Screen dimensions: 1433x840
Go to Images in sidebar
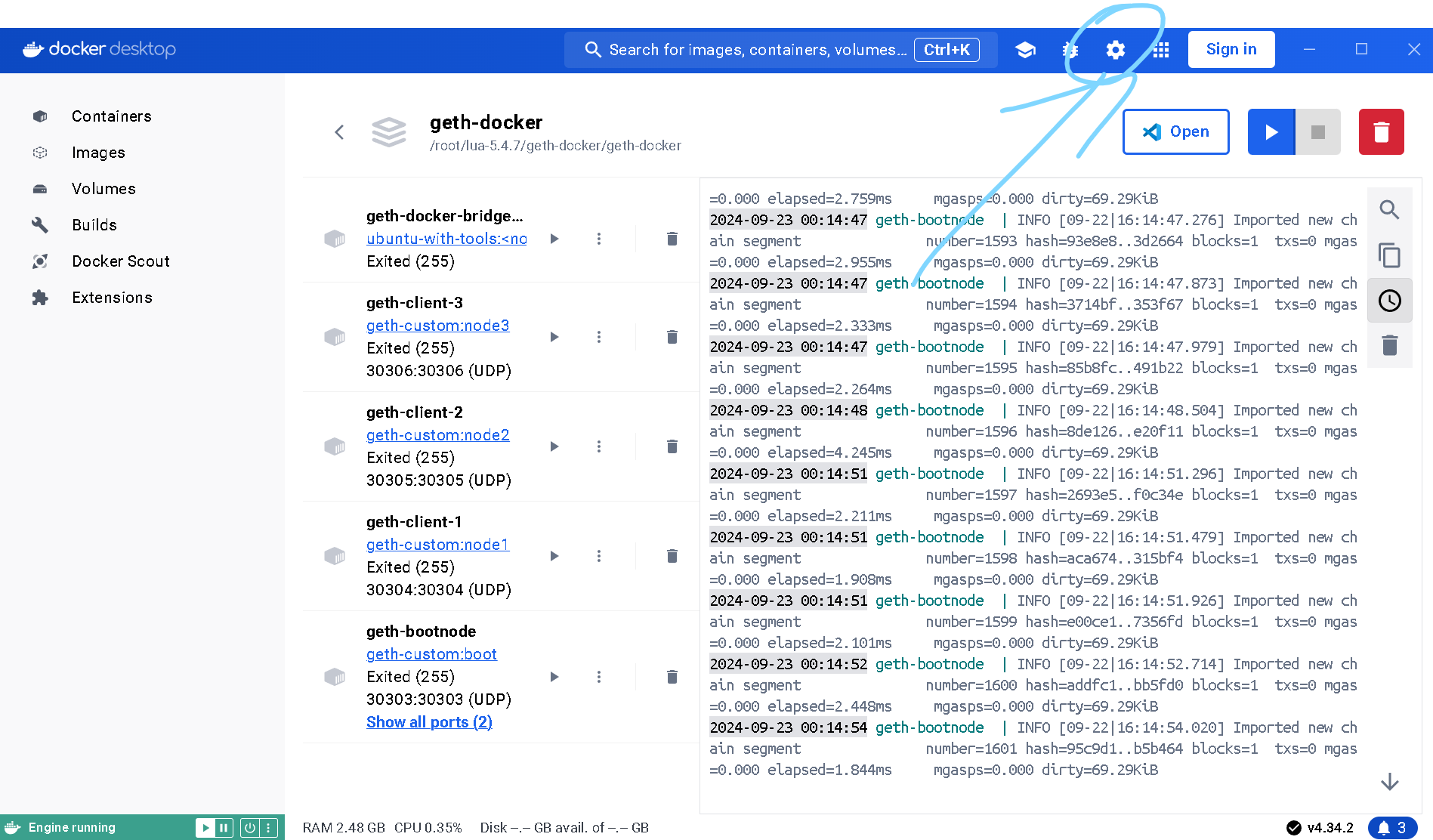(98, 153)
